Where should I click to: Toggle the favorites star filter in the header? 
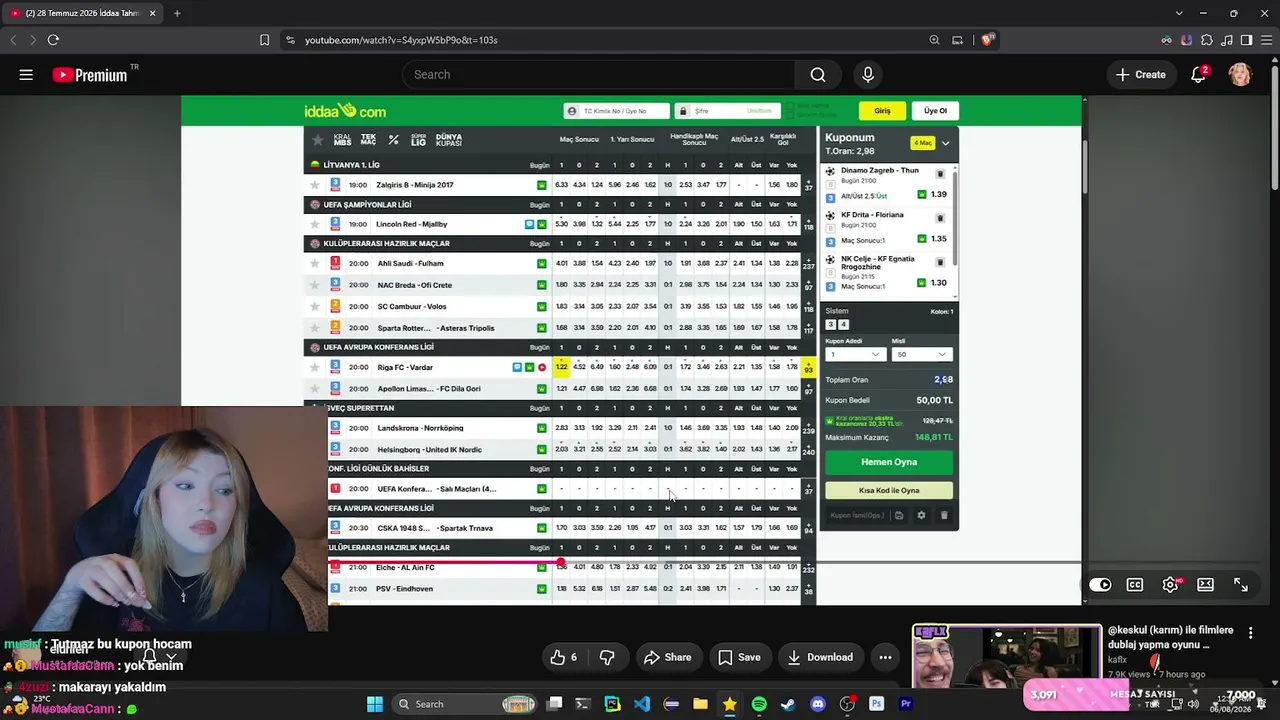click(x=318, y=140)
